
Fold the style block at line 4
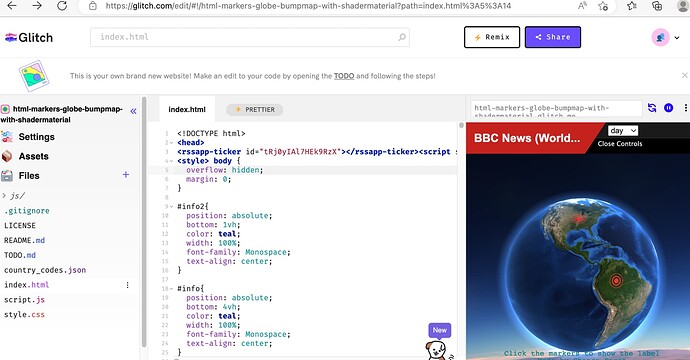click(171, 161)
